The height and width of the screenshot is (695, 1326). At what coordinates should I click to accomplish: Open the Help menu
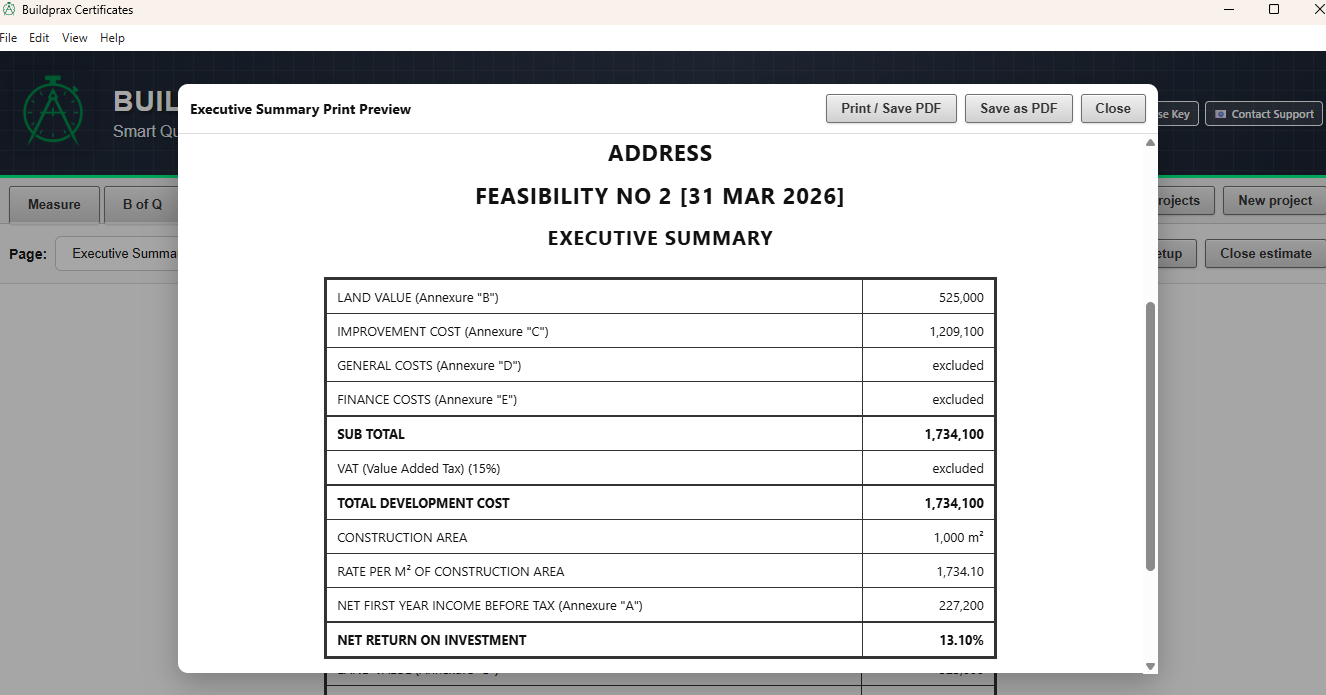[112, 38]
